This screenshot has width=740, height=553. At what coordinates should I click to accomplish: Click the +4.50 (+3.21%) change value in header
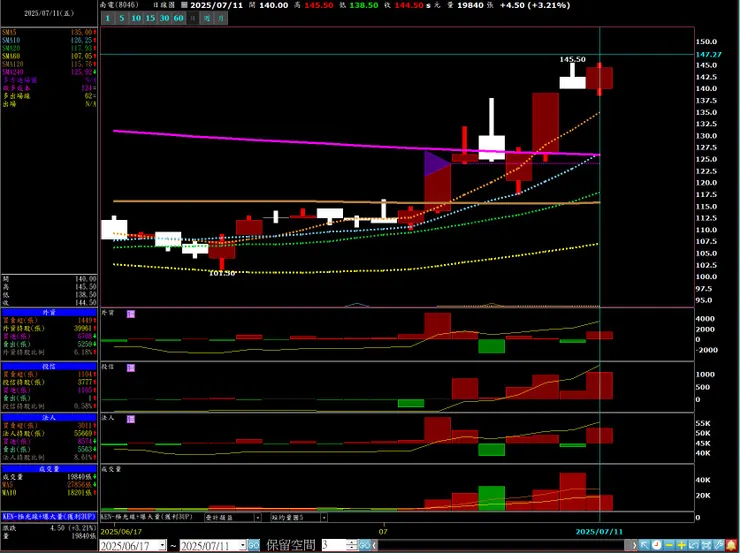(x=535, y=5)
